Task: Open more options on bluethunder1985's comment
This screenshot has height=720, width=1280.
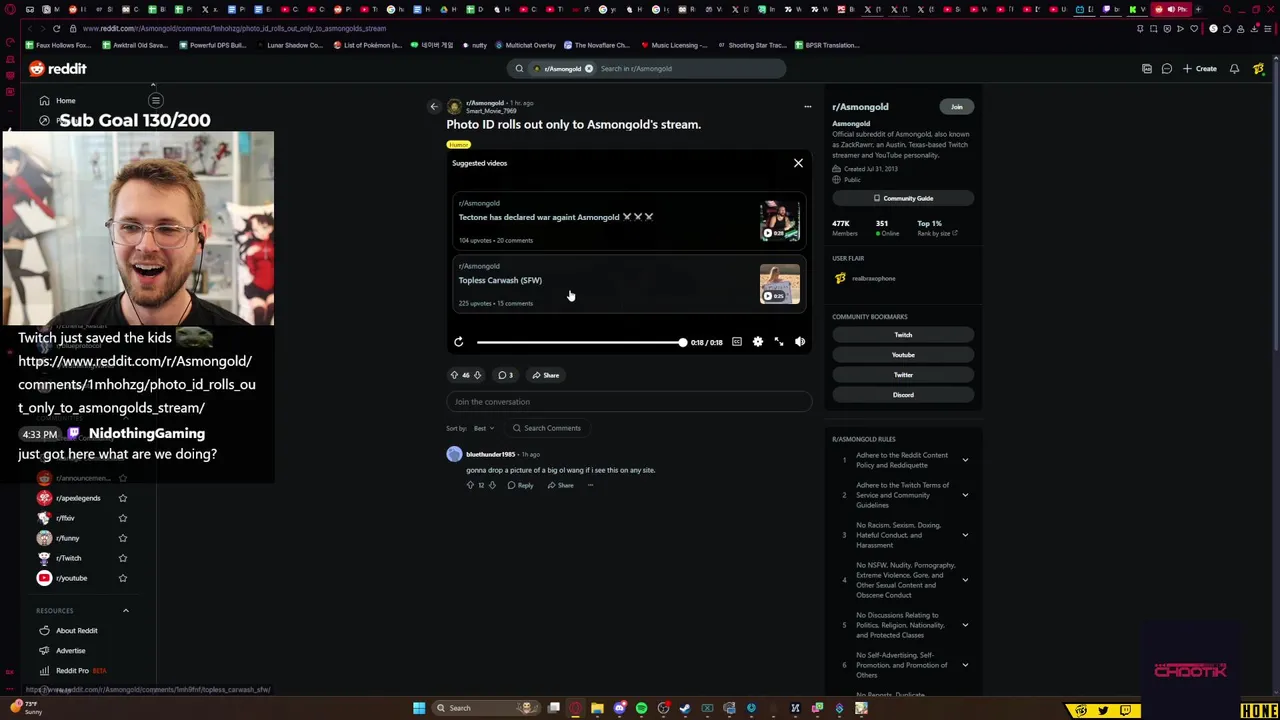Action: 590,485
